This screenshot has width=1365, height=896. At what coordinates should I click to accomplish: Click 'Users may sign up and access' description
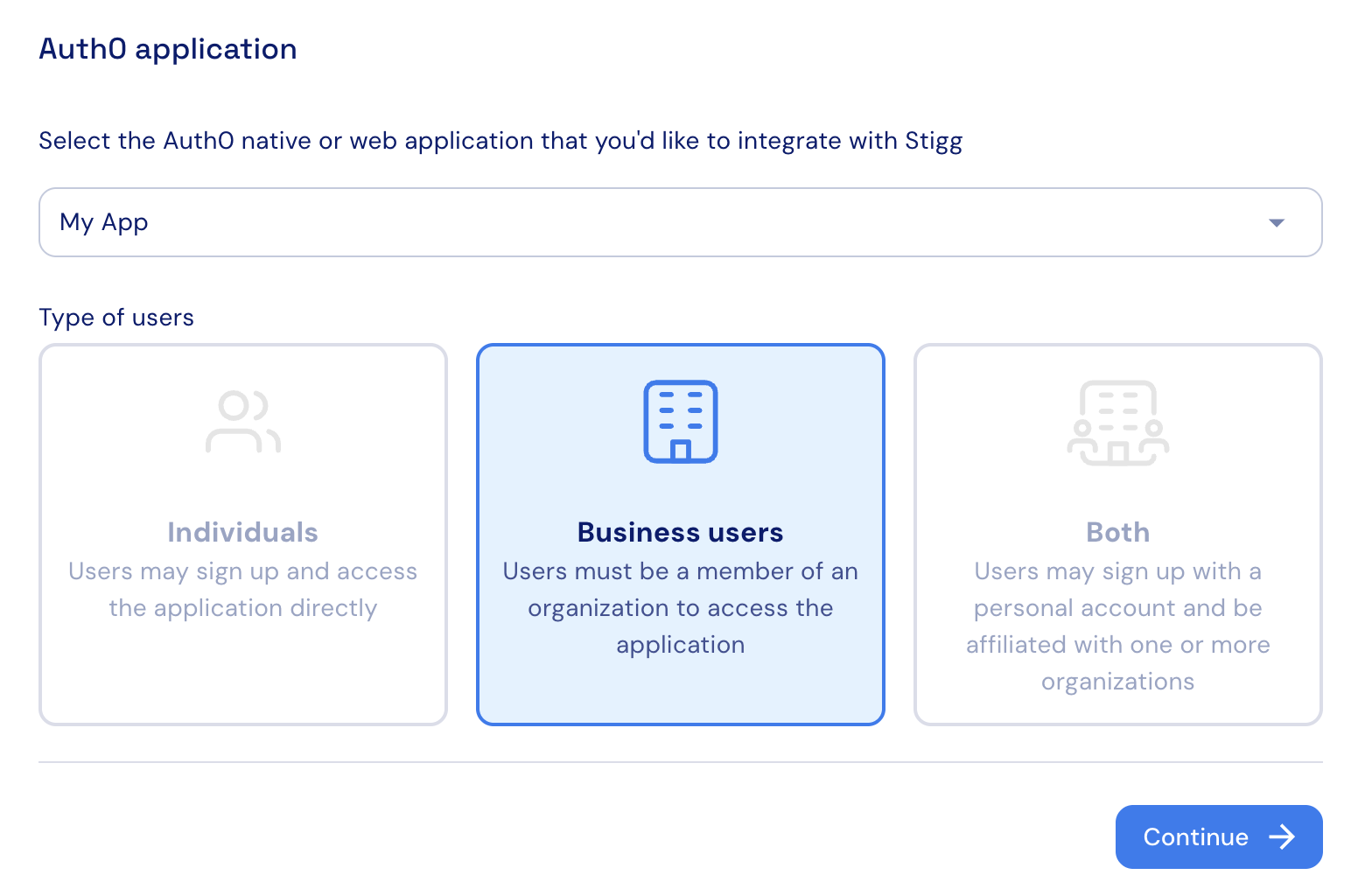point(243,590)
